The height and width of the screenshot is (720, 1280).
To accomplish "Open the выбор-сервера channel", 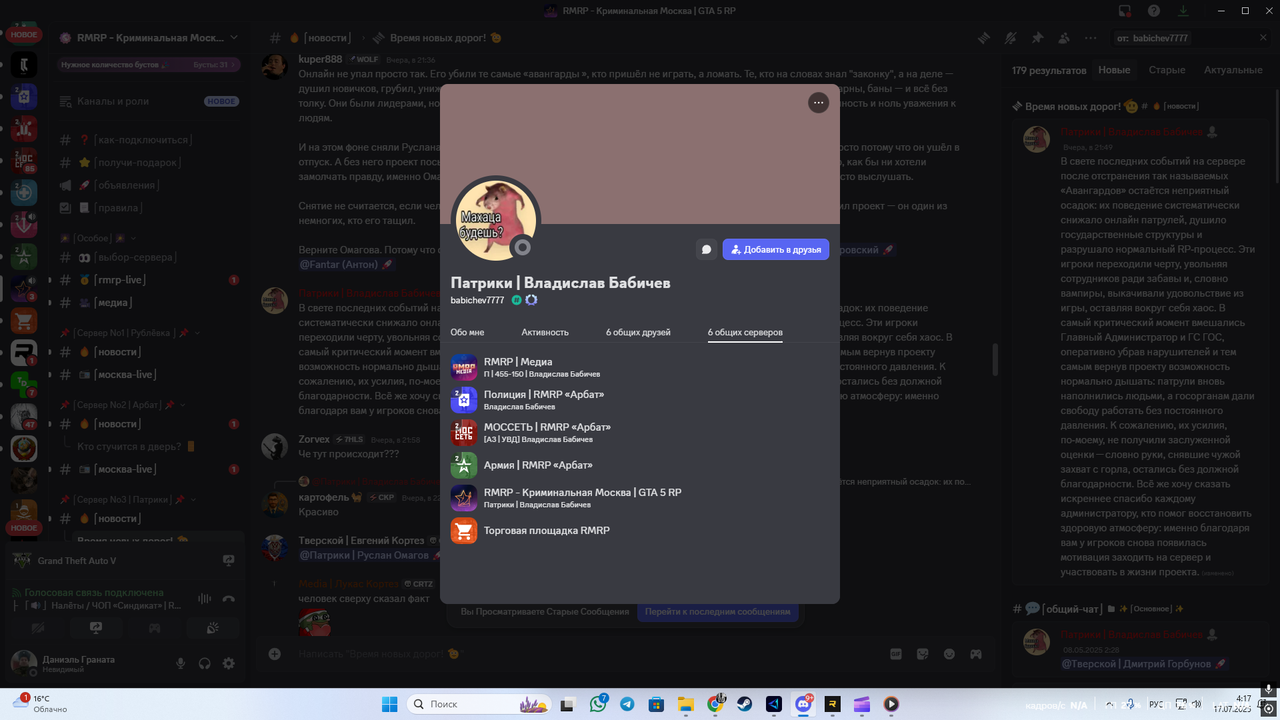I will (150, 257).
